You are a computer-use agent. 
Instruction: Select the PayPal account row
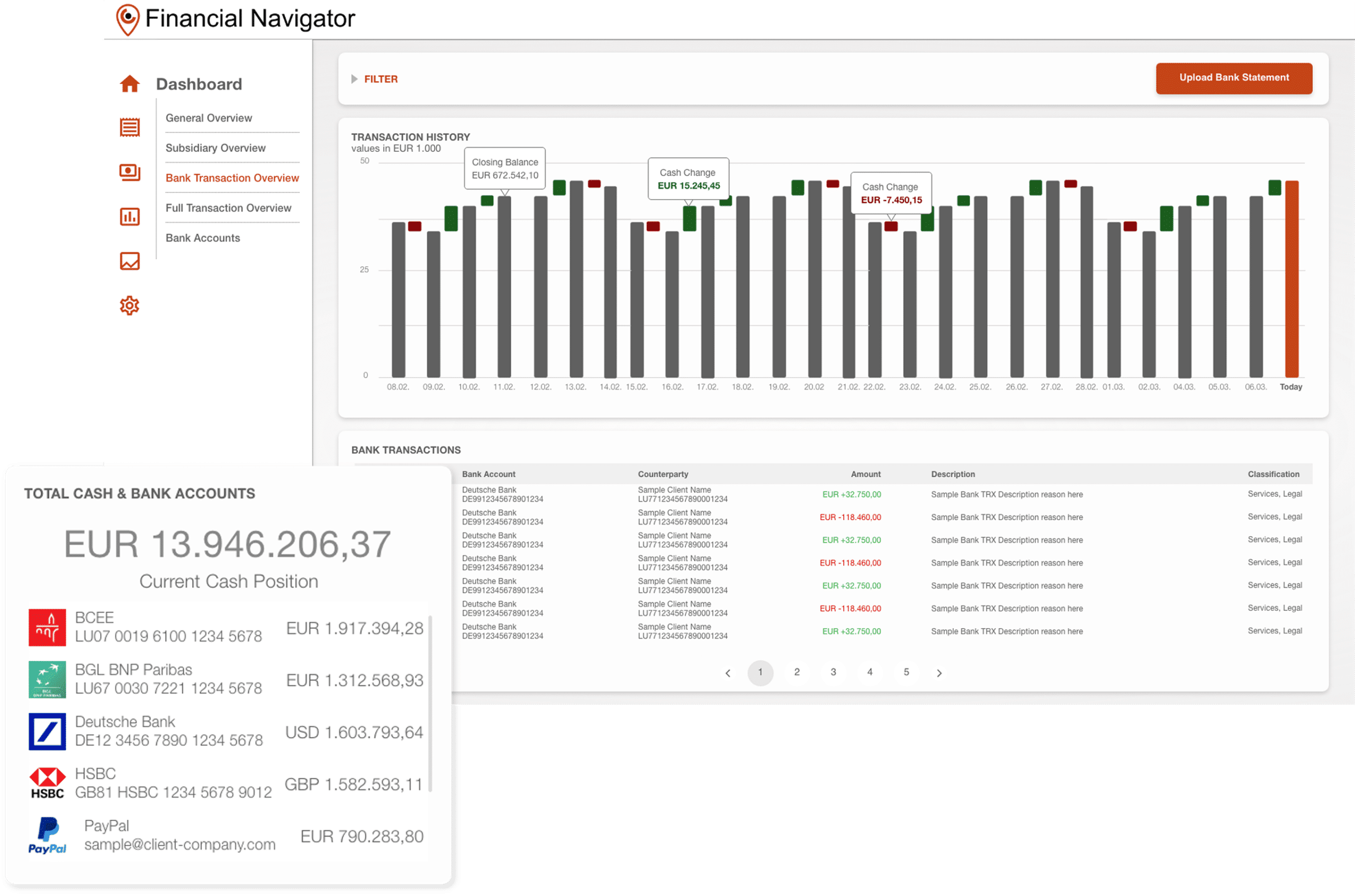(225, 836)
